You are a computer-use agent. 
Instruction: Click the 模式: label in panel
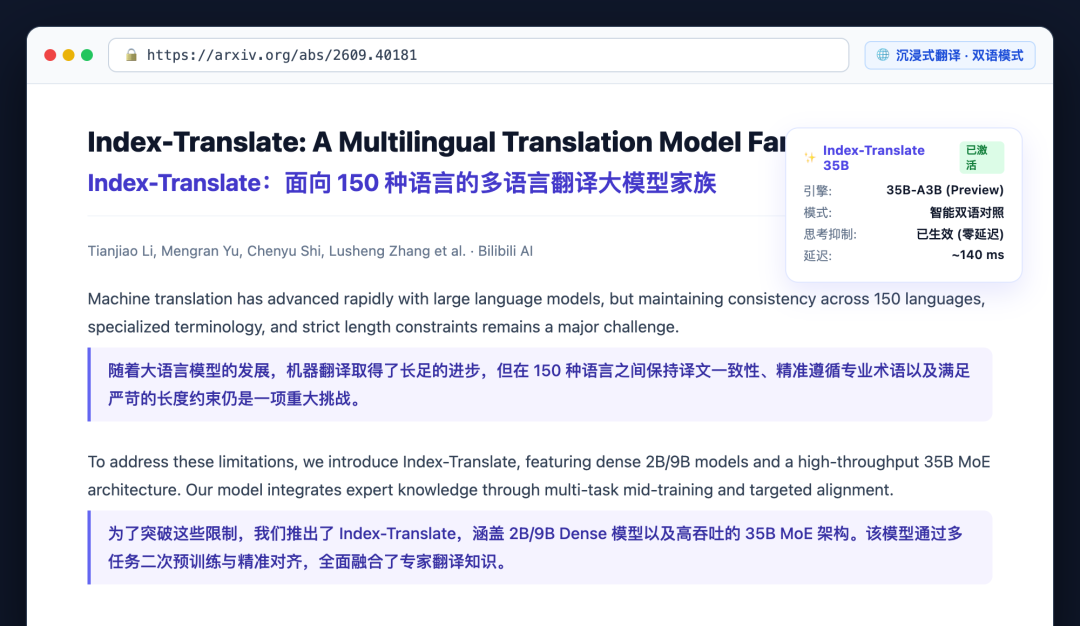point(817,213)
